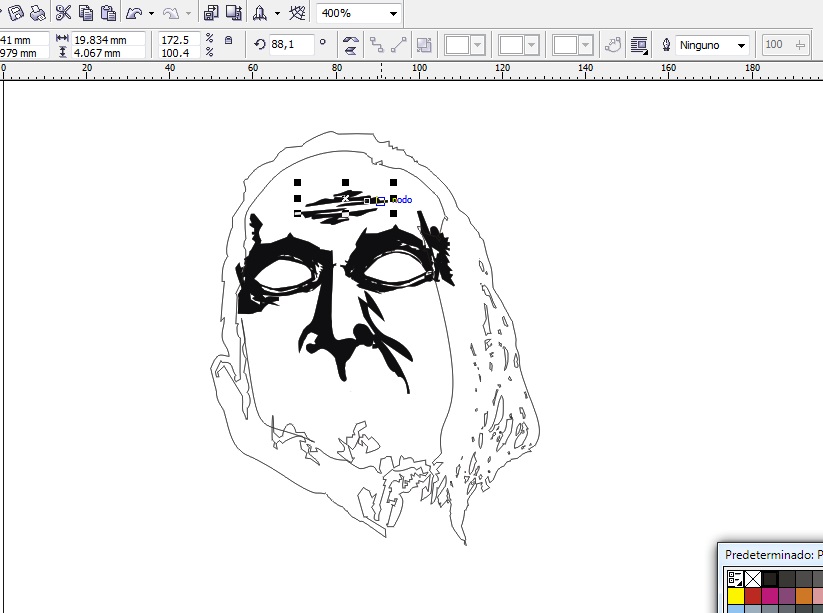The image size is (823, 613).
Task: Open the wrap paragraph text options
Action: point(639,45)
